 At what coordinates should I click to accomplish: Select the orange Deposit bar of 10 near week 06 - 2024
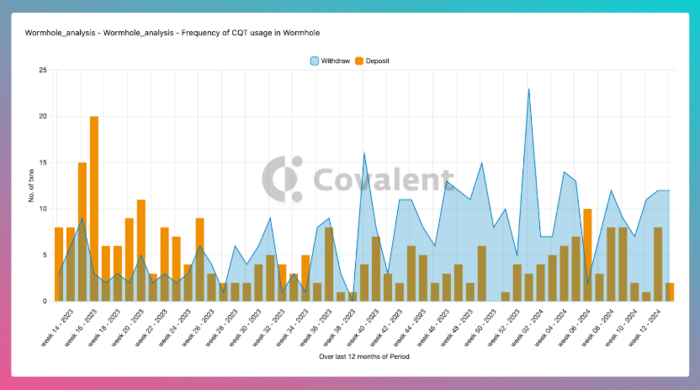(588, 255)
